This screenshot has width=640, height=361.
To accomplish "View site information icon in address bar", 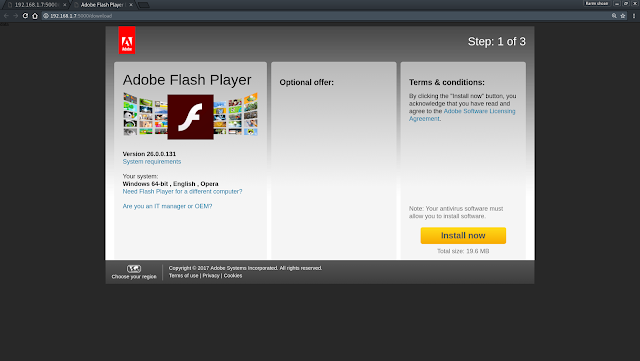I will (46, 16).
